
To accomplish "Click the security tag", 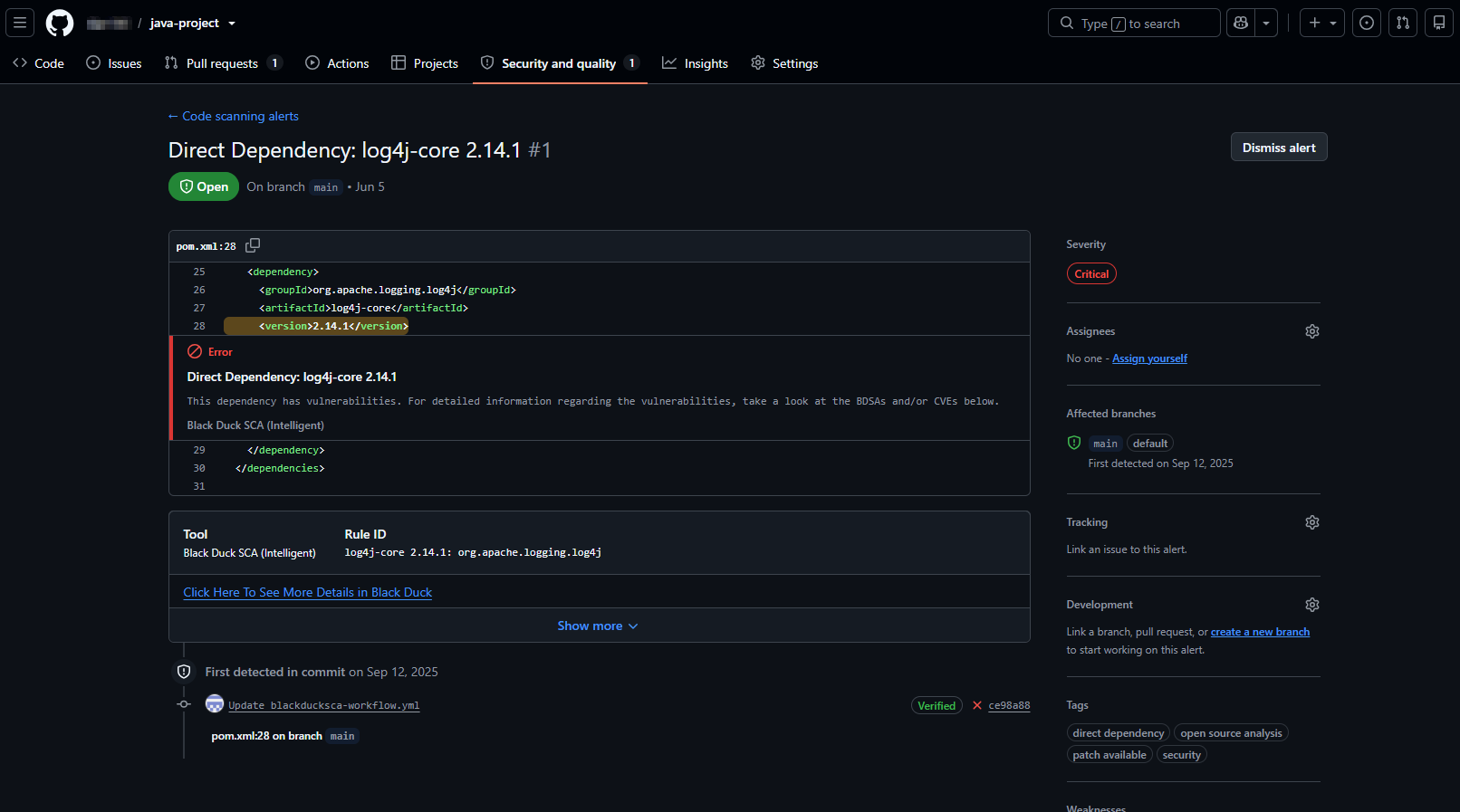I will (x=1182, y=755).
